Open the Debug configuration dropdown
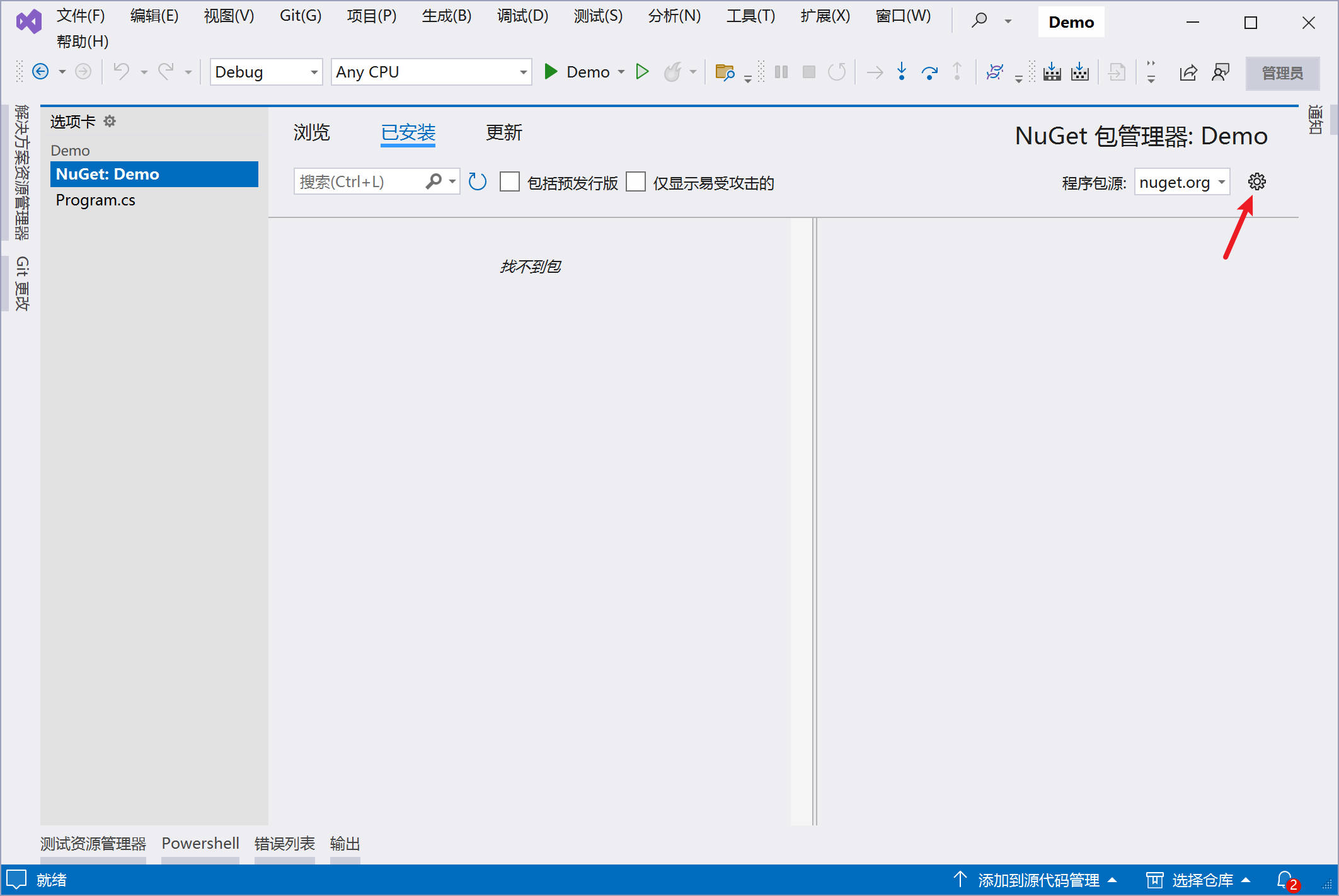Image resolution: width=1339 pixels, height=896 pixels. click(x=266, y=72)
